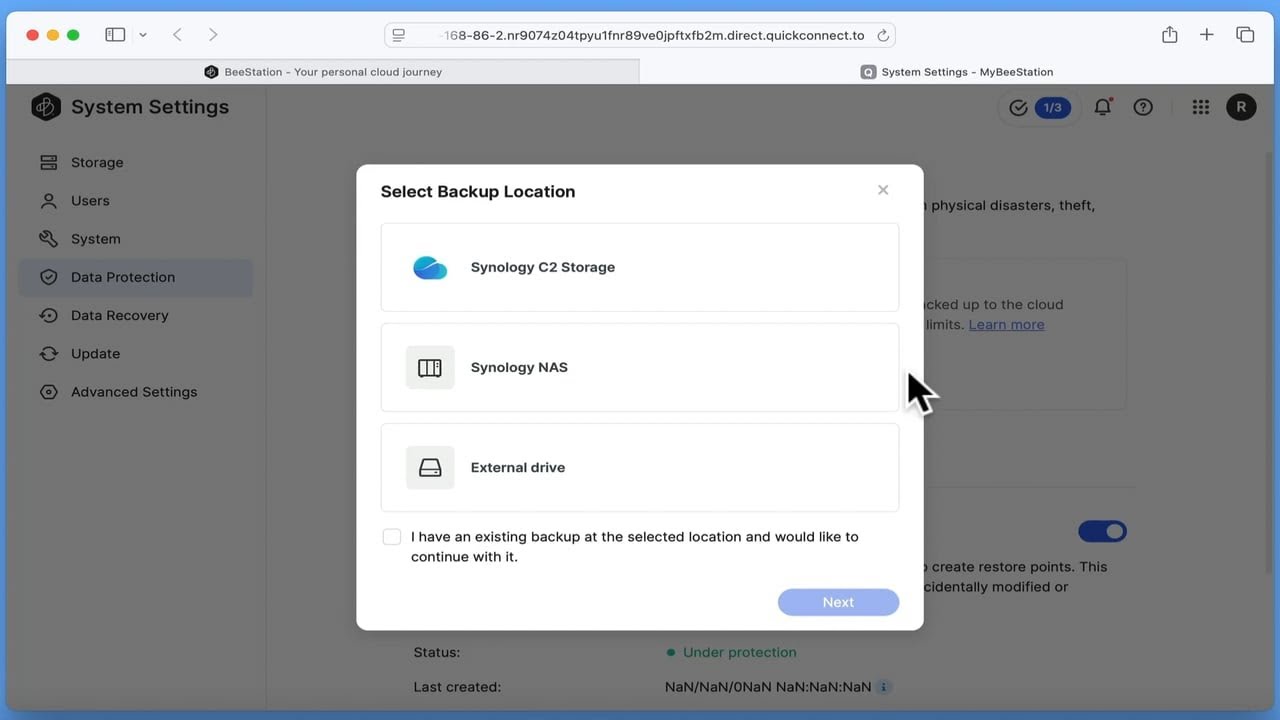
Task: Click the Advanced Settings gear icon
Action: pos(48,392)
